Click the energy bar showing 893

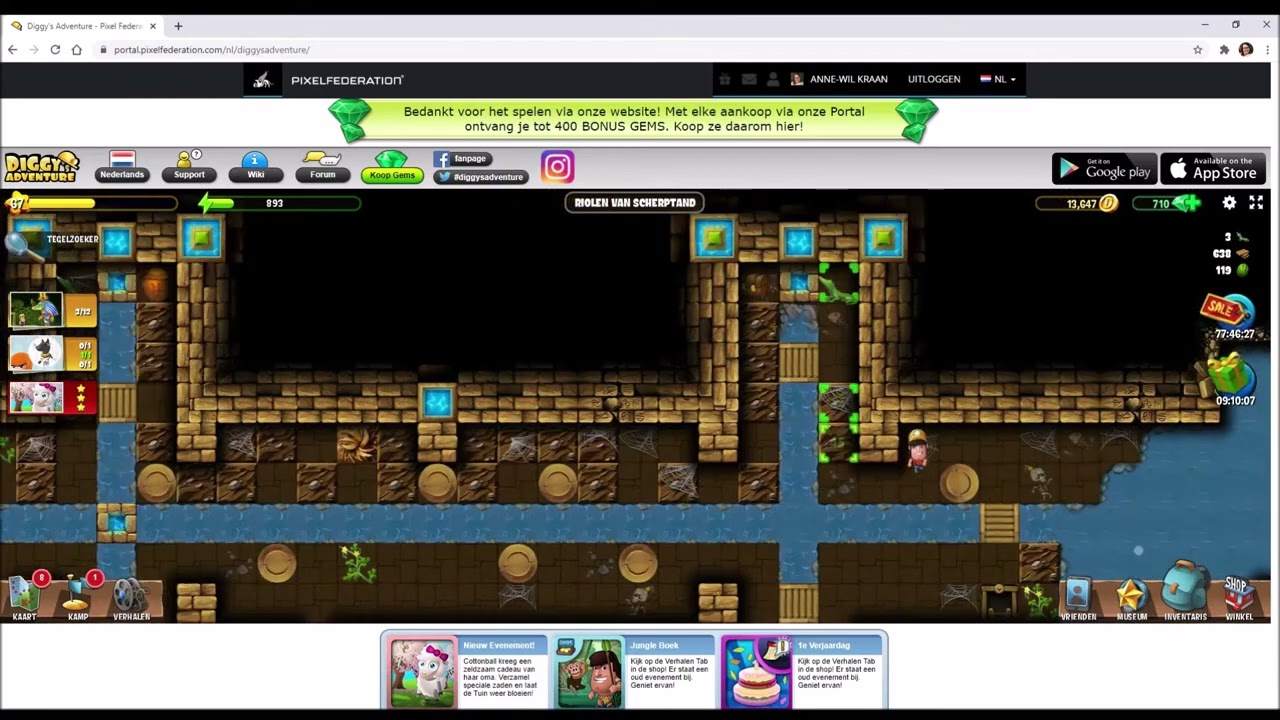[x=279, y=203]
